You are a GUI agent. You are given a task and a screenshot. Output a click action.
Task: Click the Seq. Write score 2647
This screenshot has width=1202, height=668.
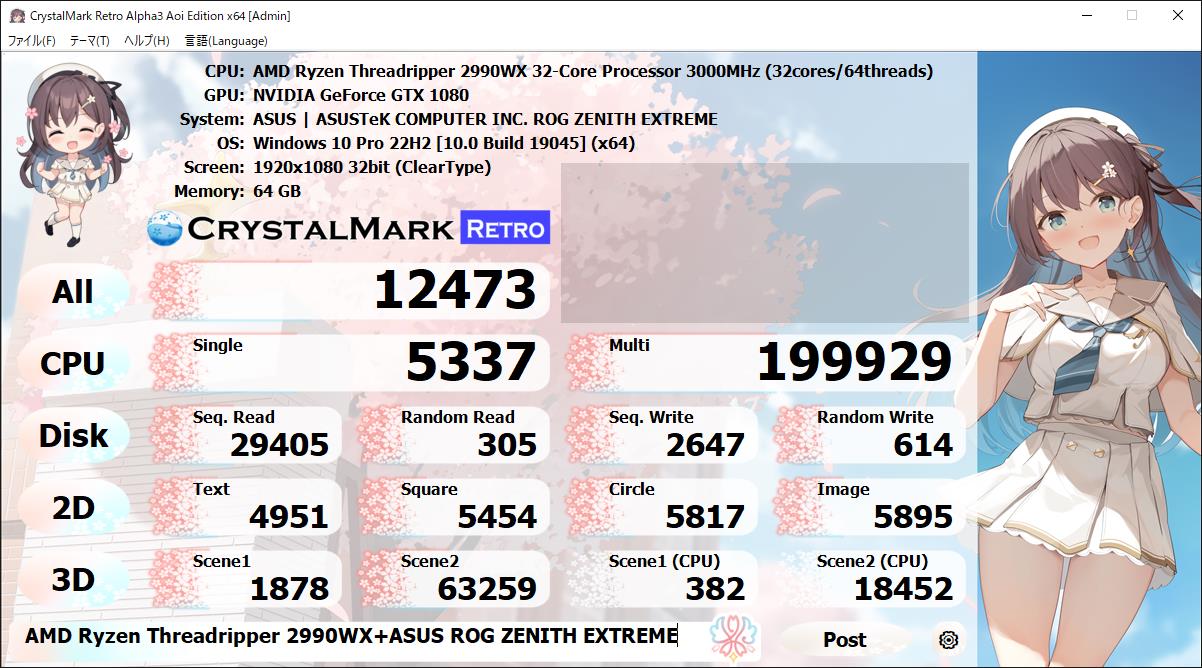coord(705,445)
